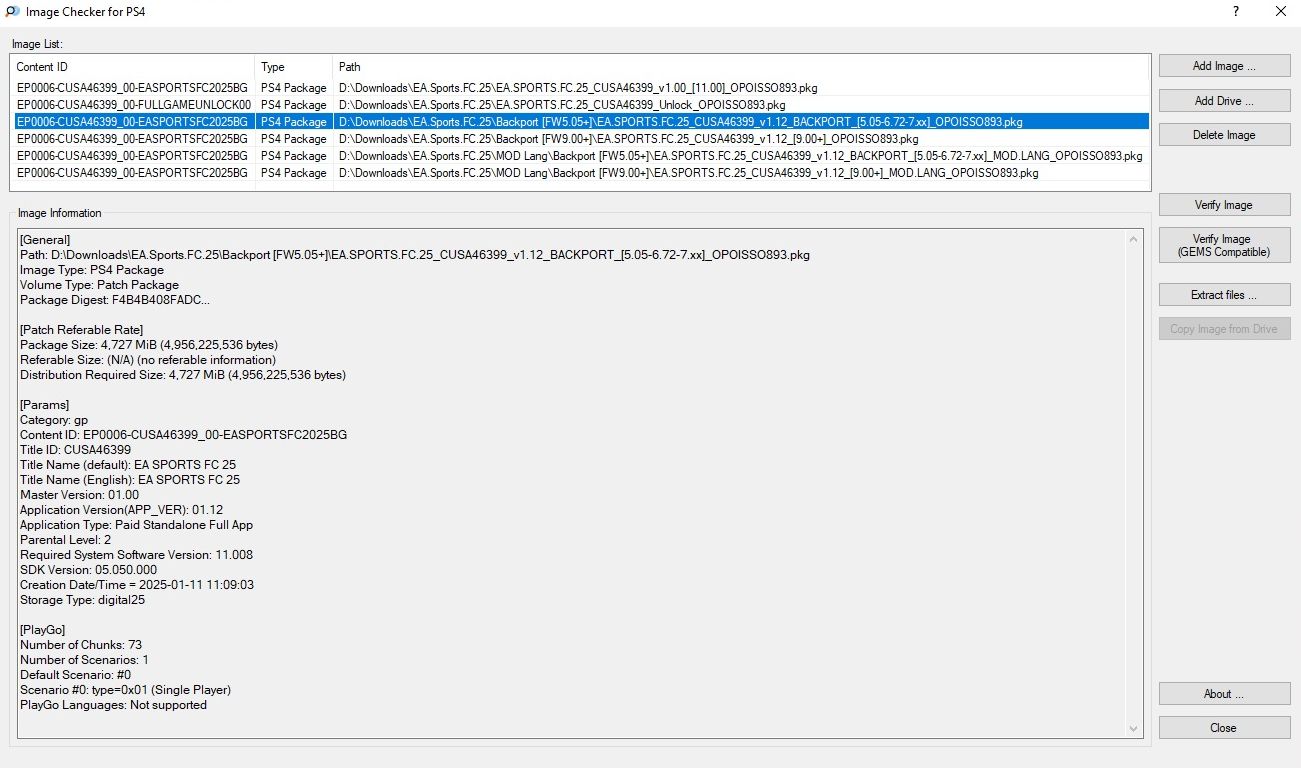This screenshot has width=1301, height=768.
Task: Click the Image Checker app icon in title bar
Action: point(12,12)
